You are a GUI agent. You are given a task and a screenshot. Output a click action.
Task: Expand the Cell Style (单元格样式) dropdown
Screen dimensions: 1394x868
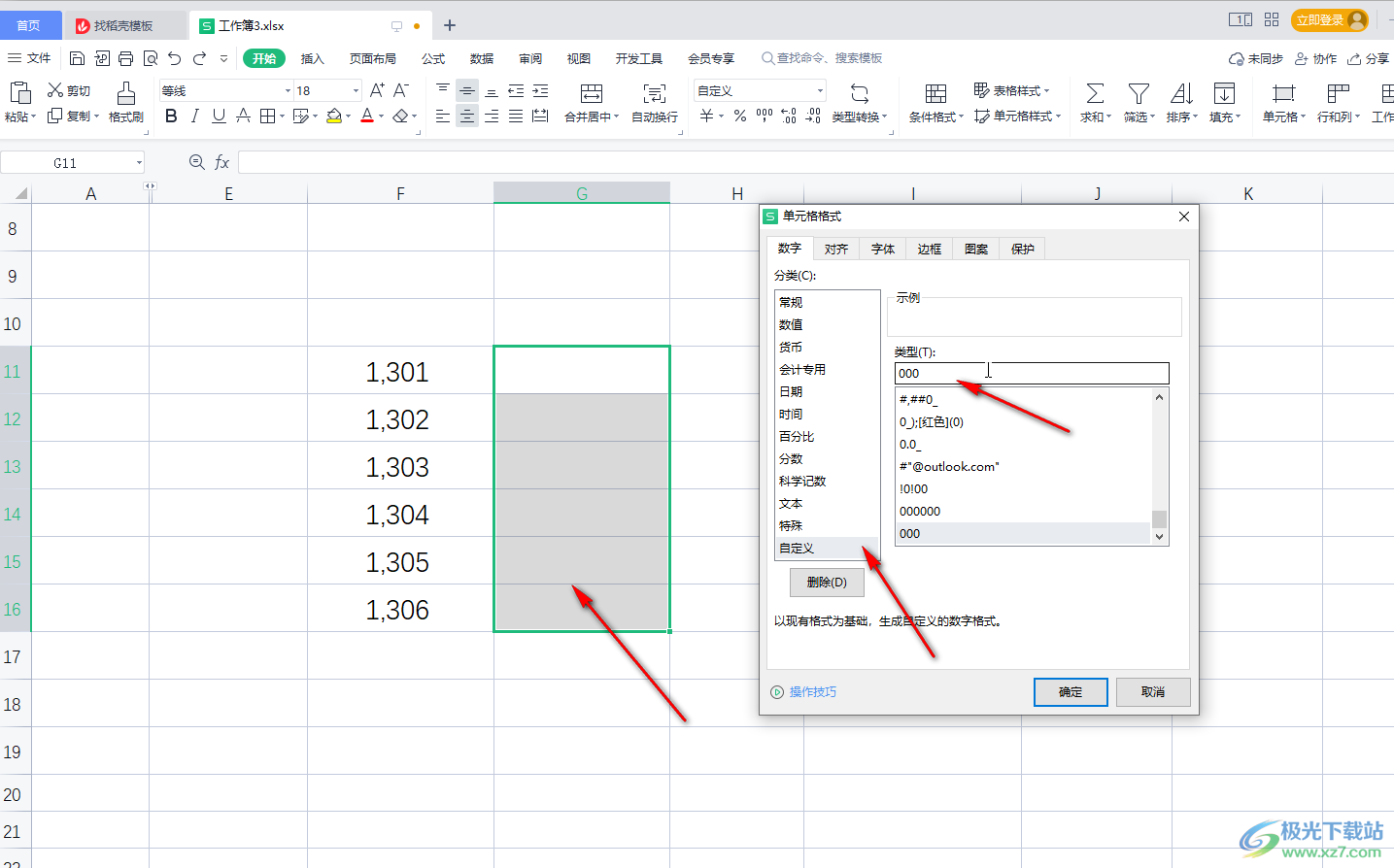point(1058,117)
